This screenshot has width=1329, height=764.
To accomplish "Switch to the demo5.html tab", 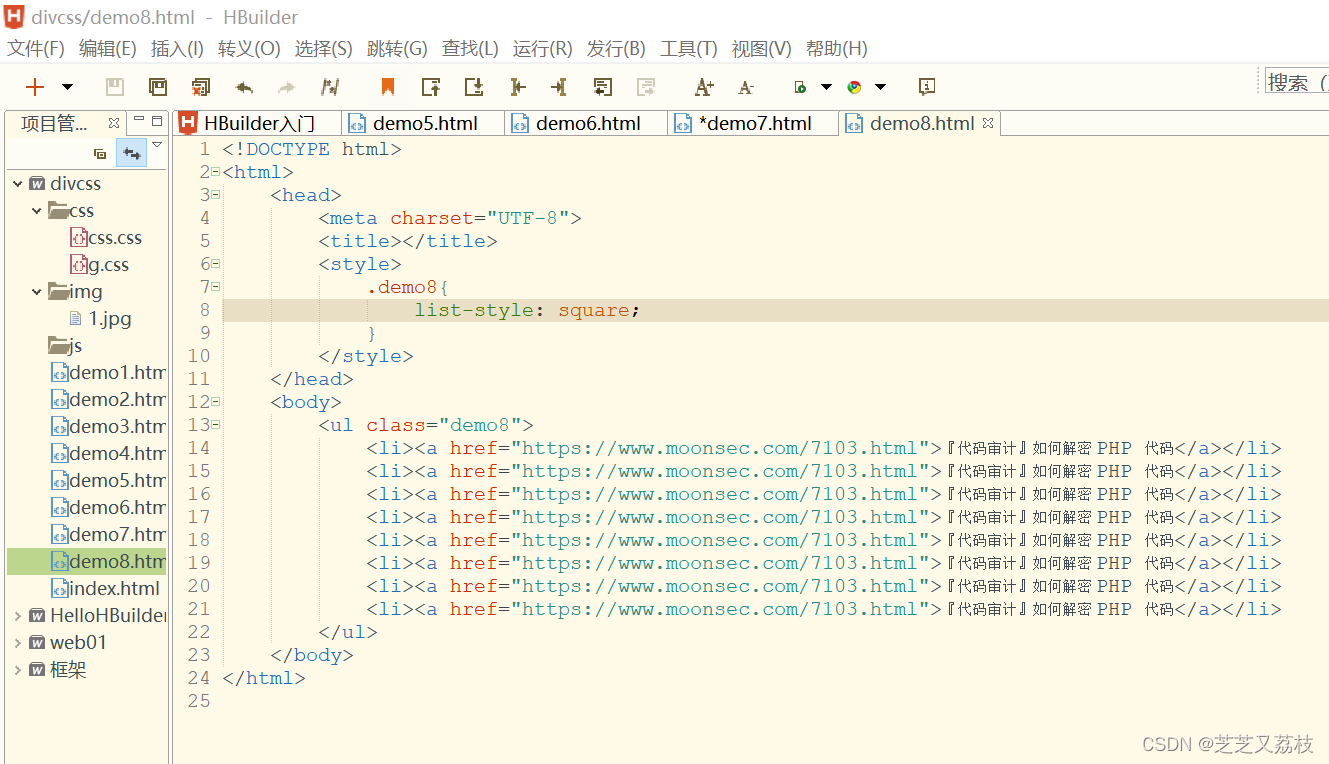I will tap(425, 123).
